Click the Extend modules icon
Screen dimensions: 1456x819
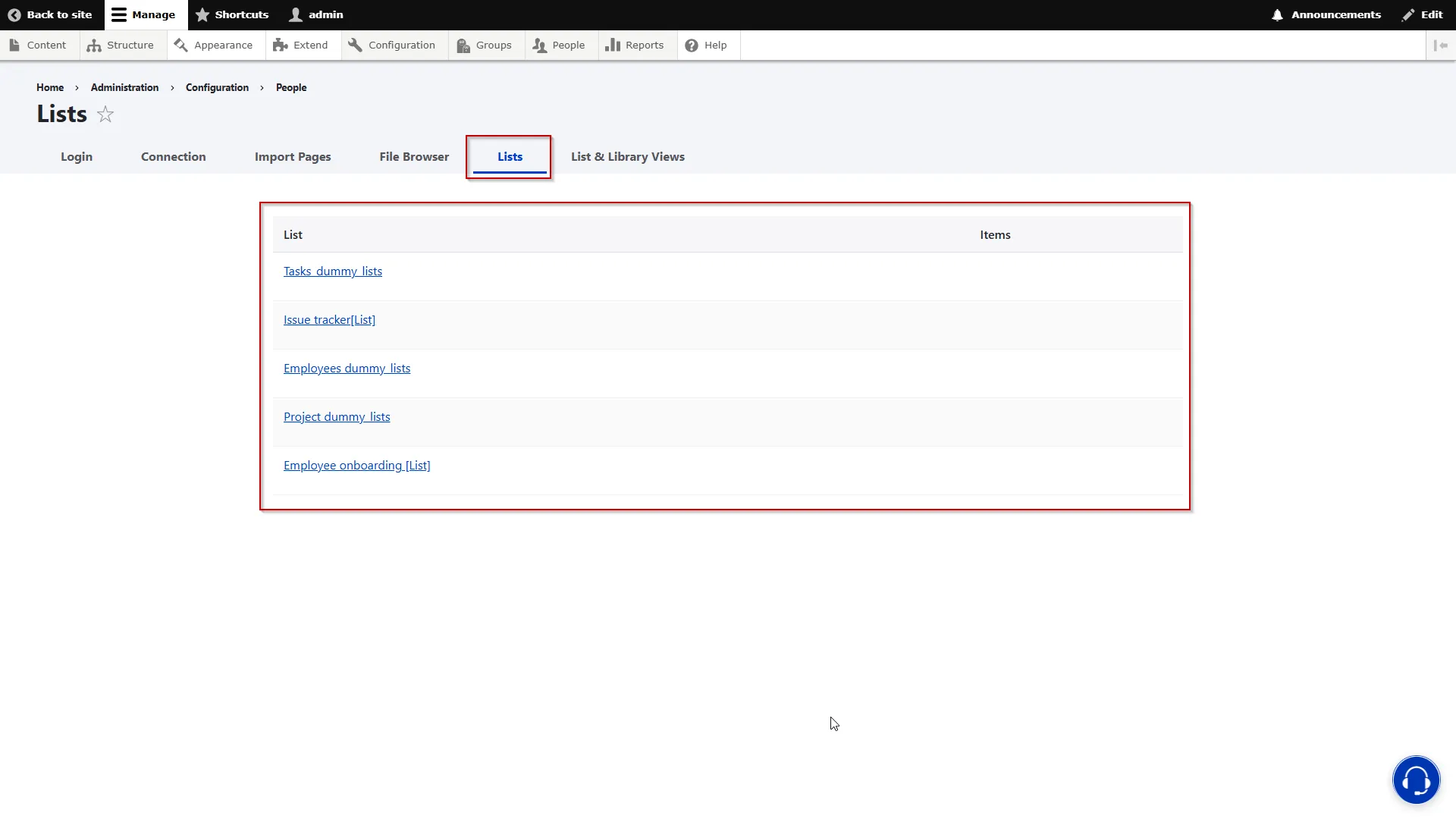pyautogui.click(x=280, y=45)
